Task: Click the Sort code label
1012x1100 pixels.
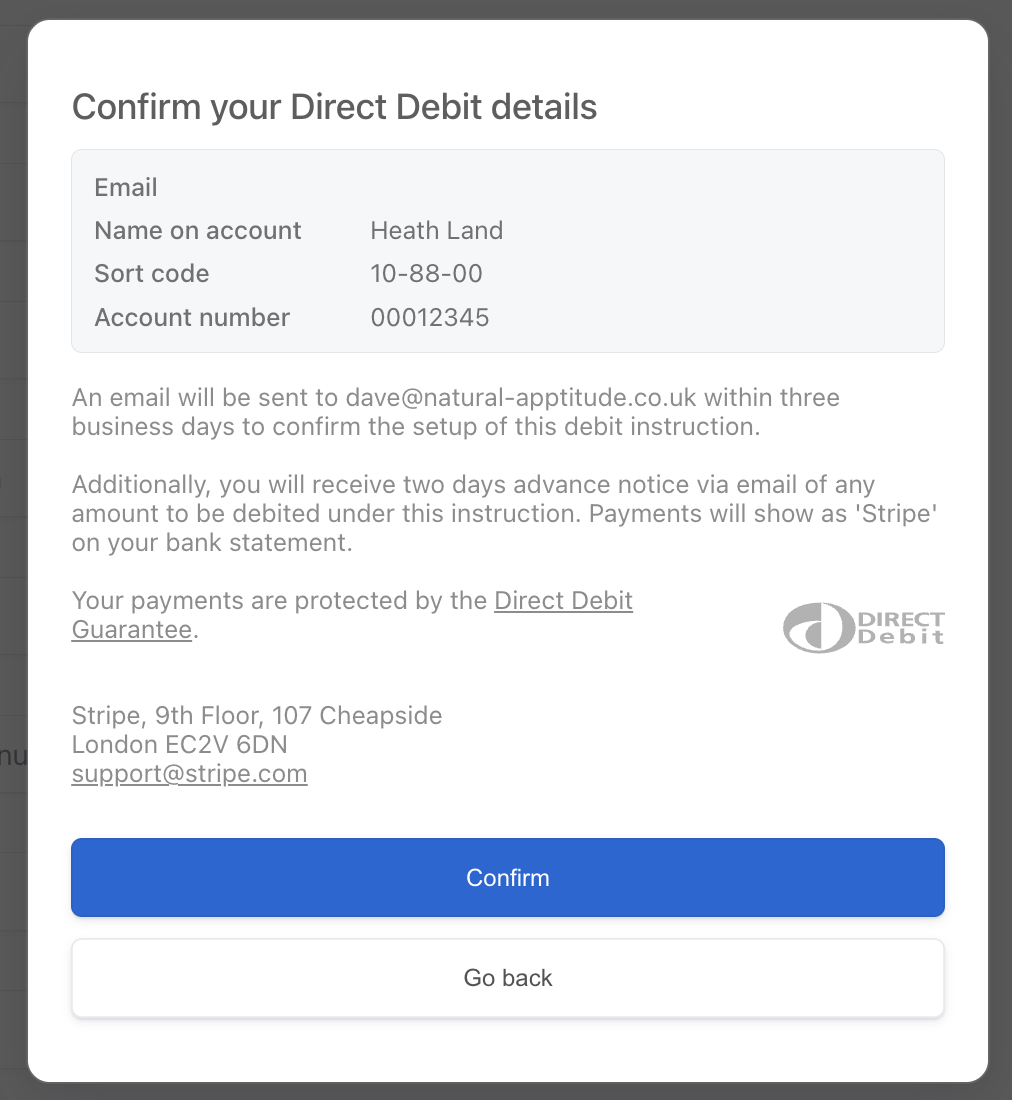Action: click(152, 274)
